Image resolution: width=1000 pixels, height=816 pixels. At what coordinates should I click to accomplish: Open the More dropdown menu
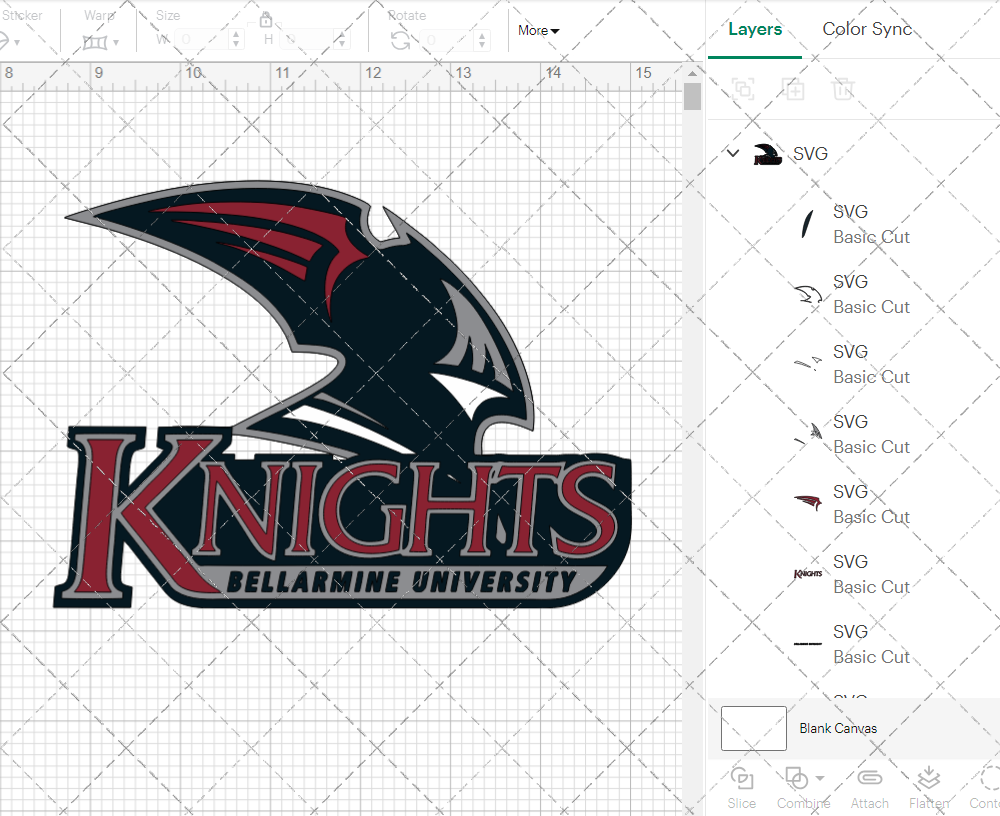pos(538,30)
